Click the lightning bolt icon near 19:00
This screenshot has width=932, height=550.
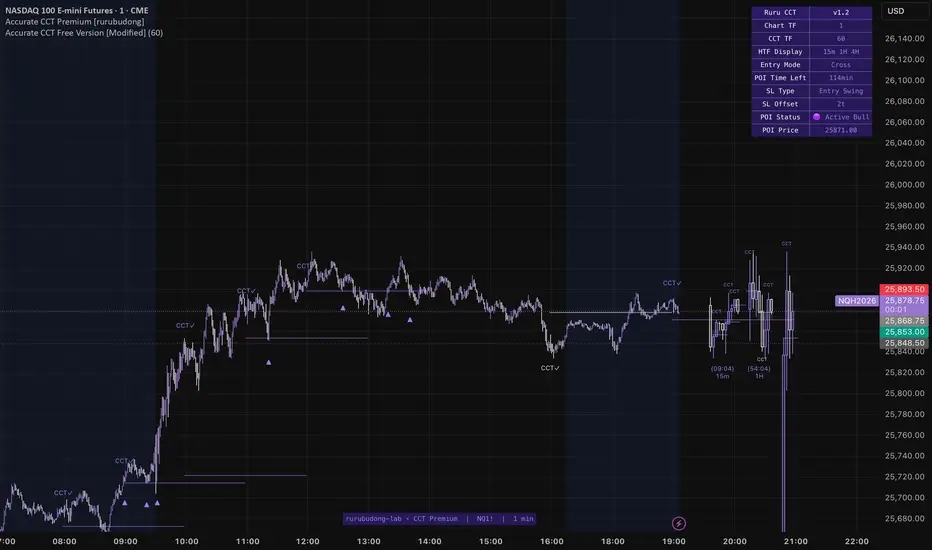pos(678,523)
